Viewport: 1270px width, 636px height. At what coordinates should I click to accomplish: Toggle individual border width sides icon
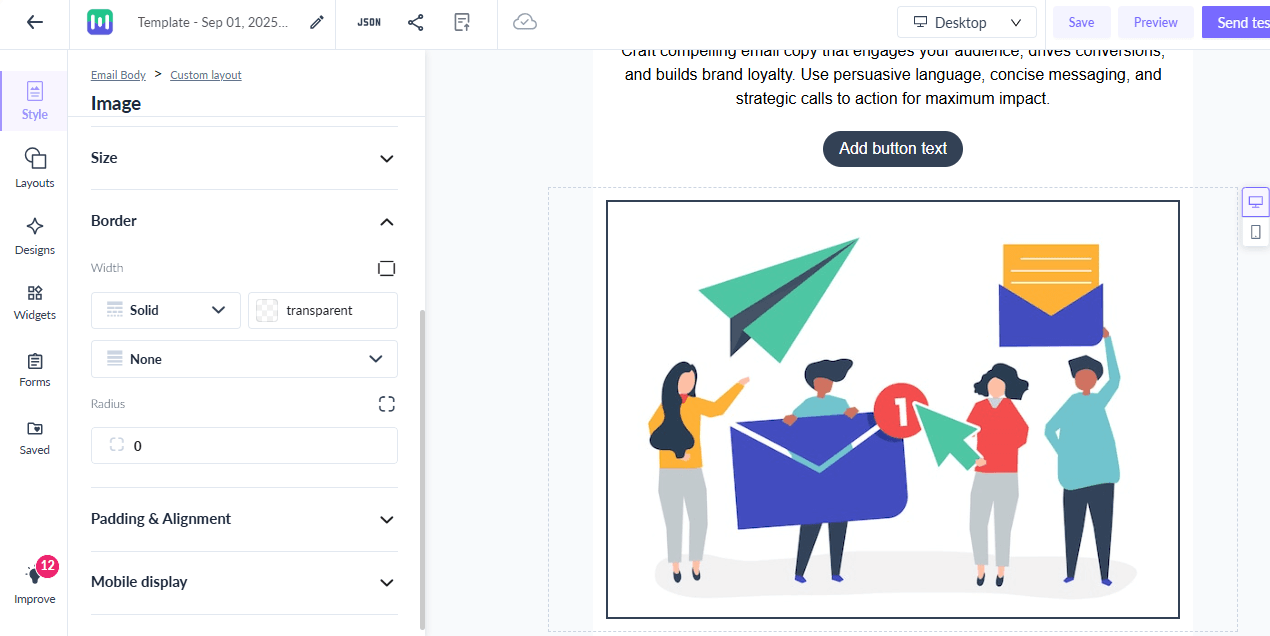(387, 268)
